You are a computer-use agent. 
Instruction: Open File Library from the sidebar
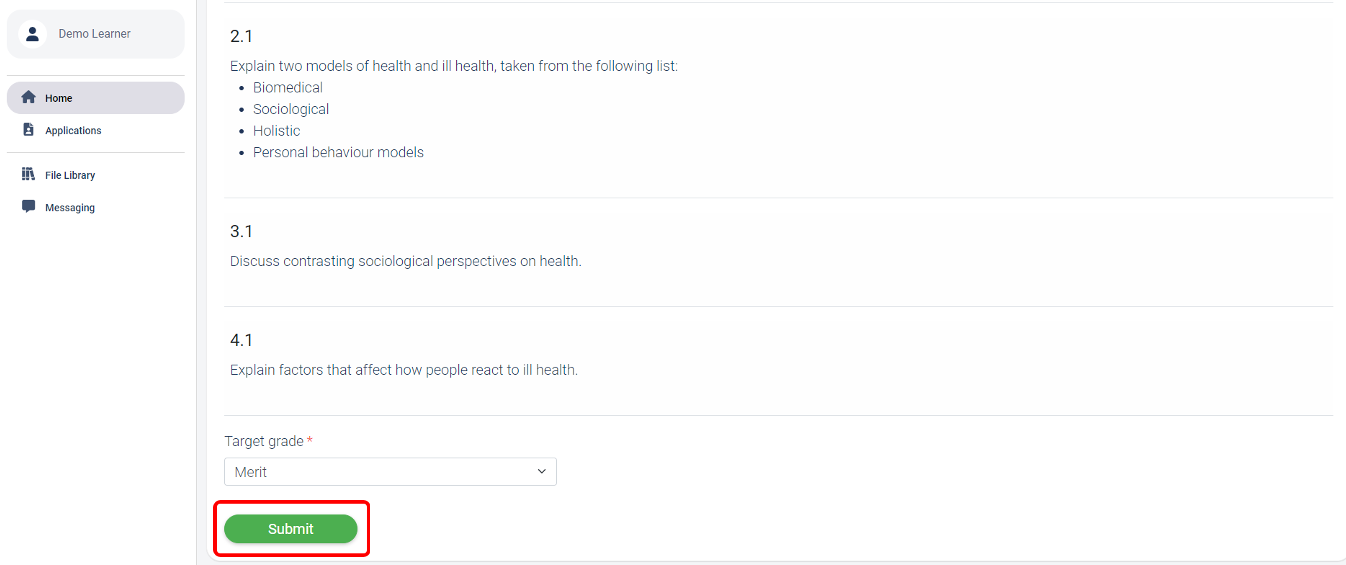point(95,175)
